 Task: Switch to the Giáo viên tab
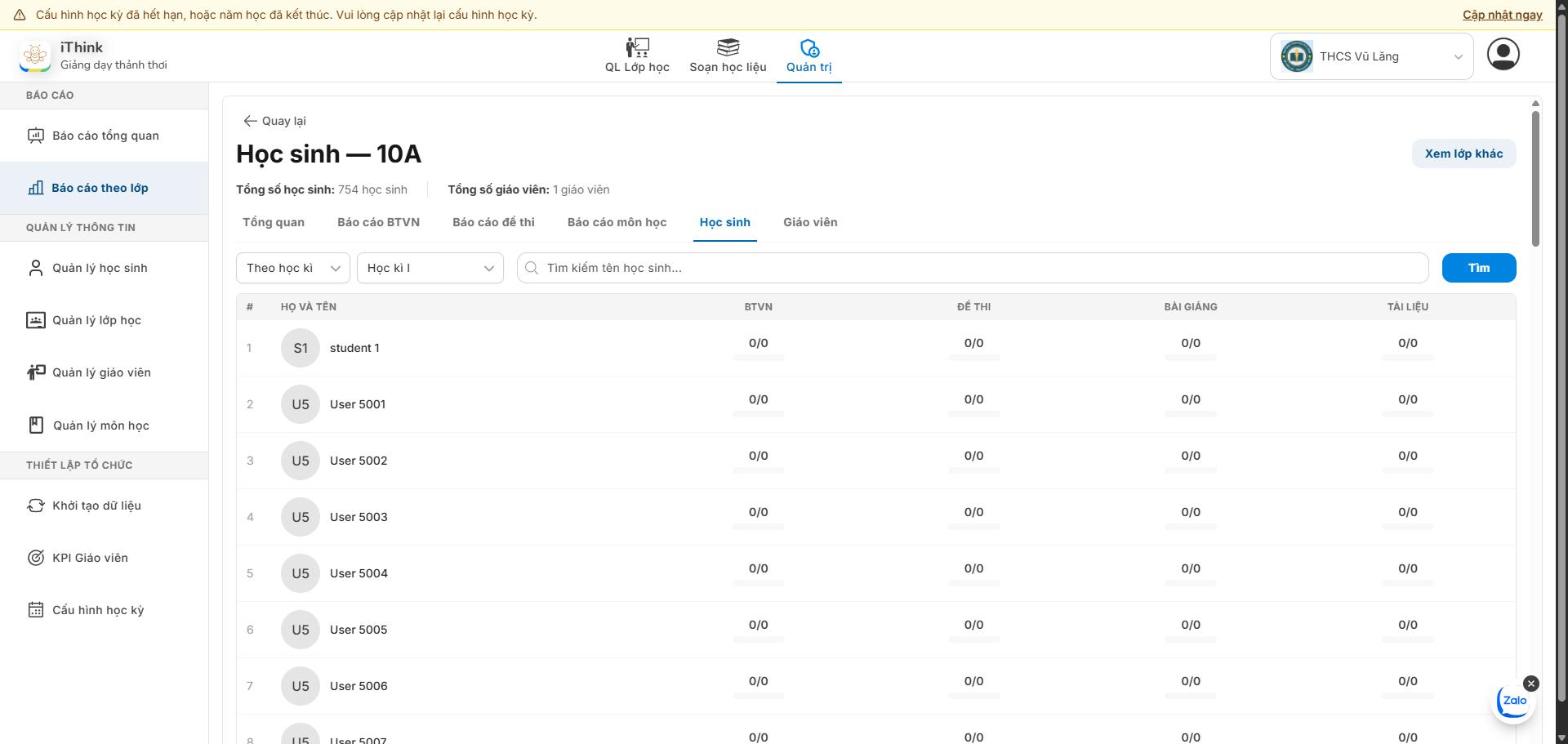click(x=810, y=222)
